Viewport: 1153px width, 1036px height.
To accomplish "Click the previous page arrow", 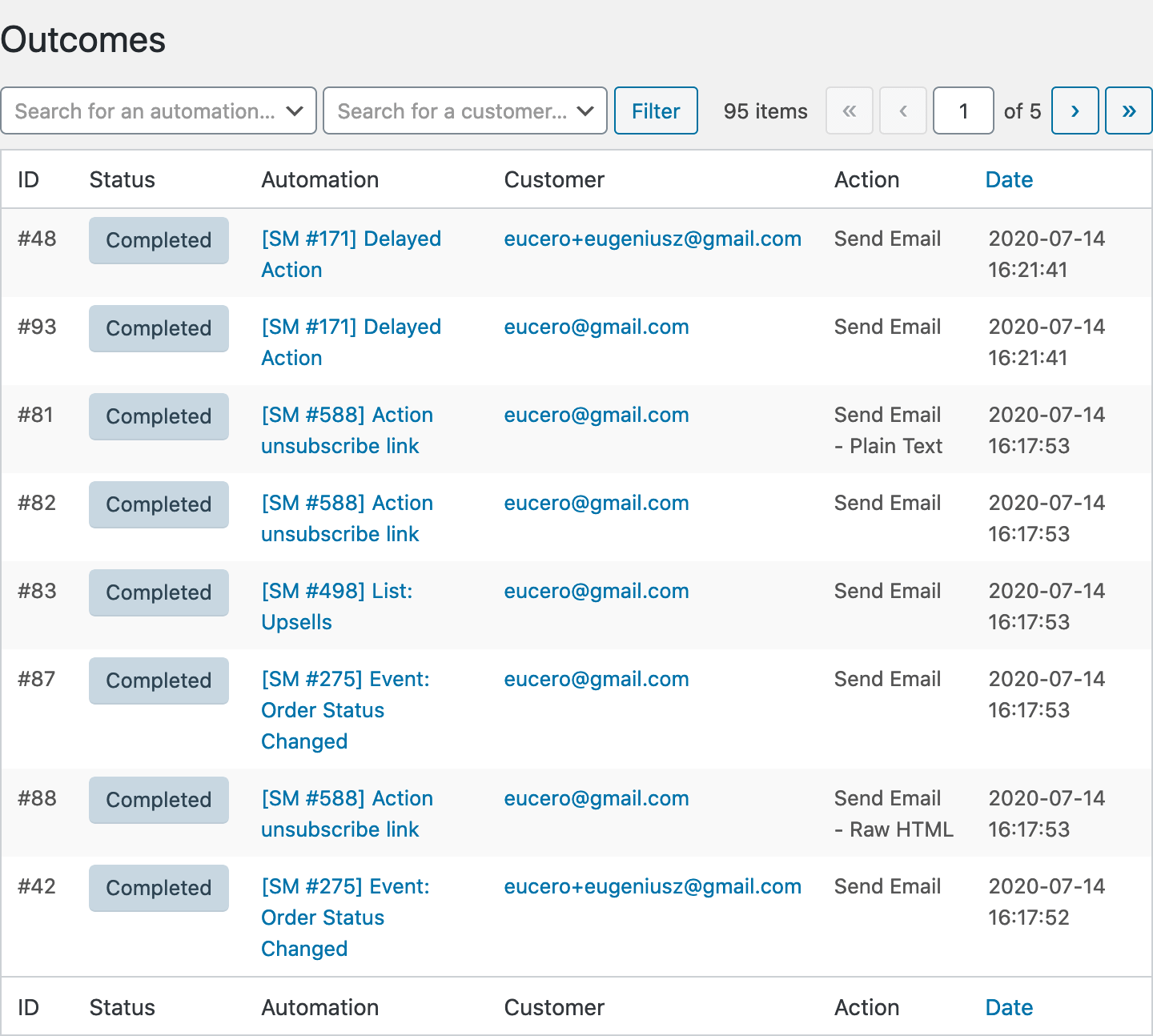I will click(x=903, y=110).
